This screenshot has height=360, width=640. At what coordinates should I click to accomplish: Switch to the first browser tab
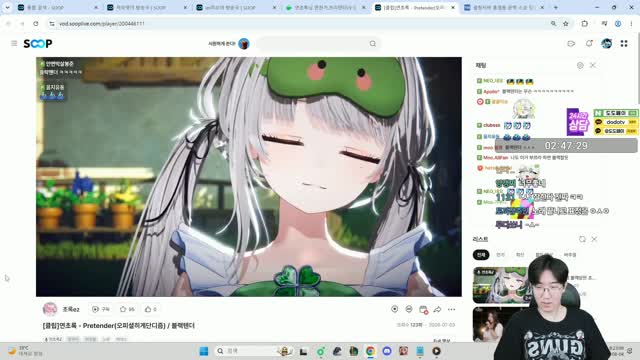pos(58,7)
